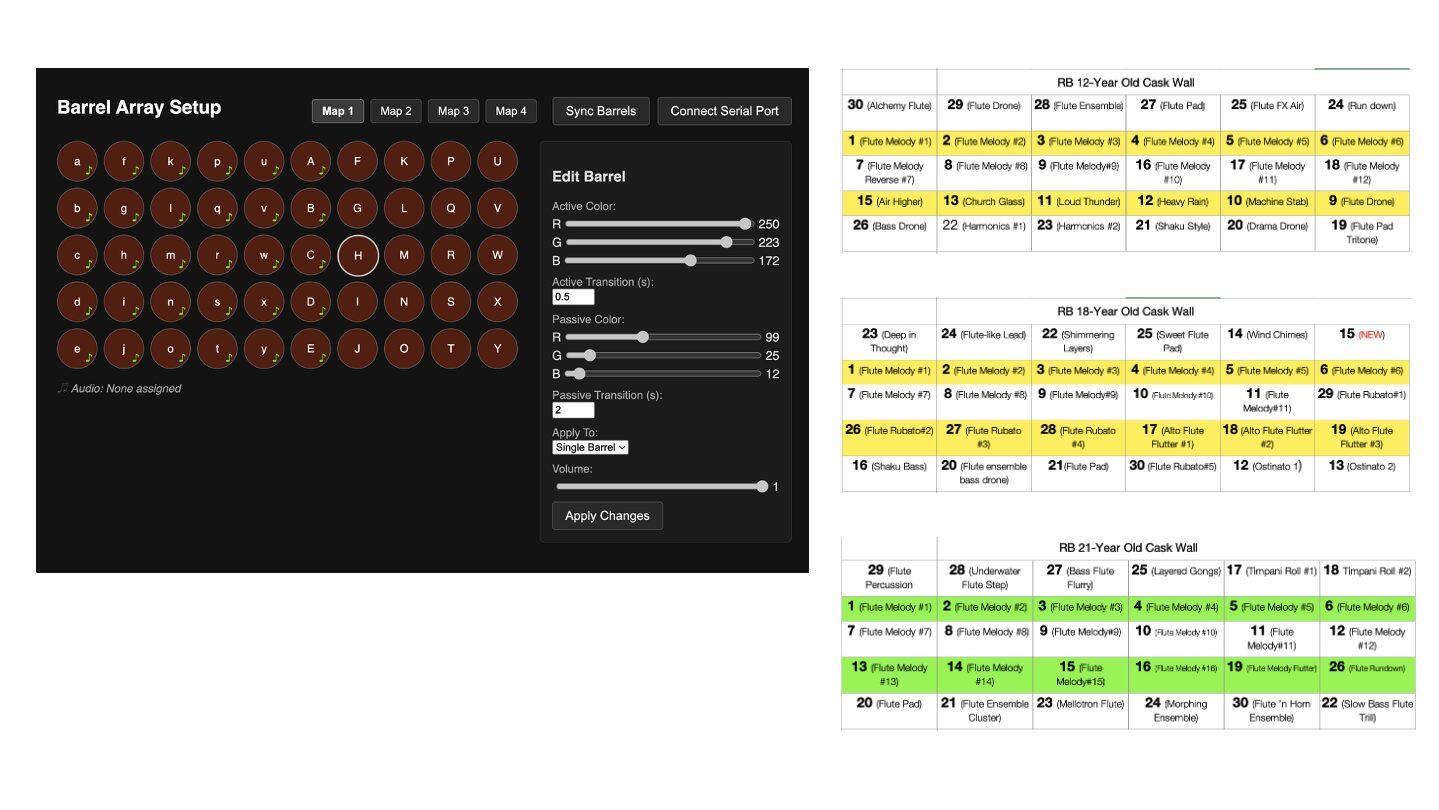Choose barrel 'U' at top right
Image resolution: width=1439 pixels, height=810 pixels.
point(497,161)
